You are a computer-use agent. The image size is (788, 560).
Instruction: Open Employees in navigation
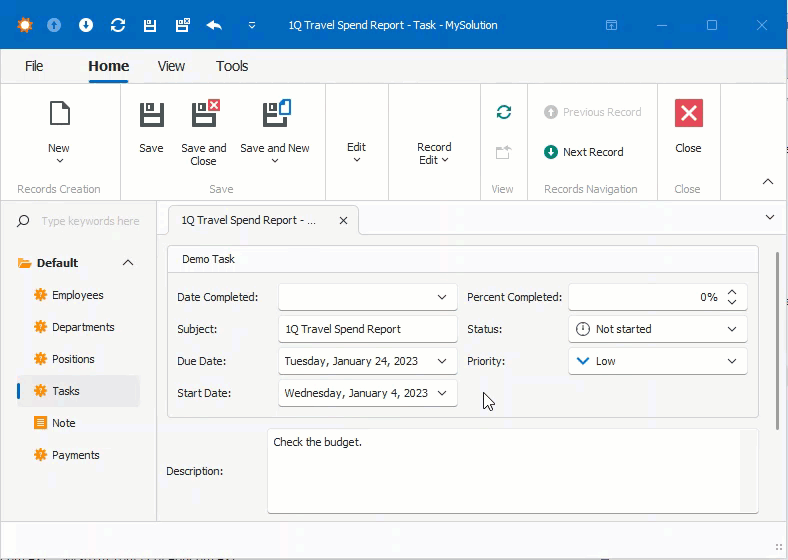pyautogui.click(x=78, y=295)
